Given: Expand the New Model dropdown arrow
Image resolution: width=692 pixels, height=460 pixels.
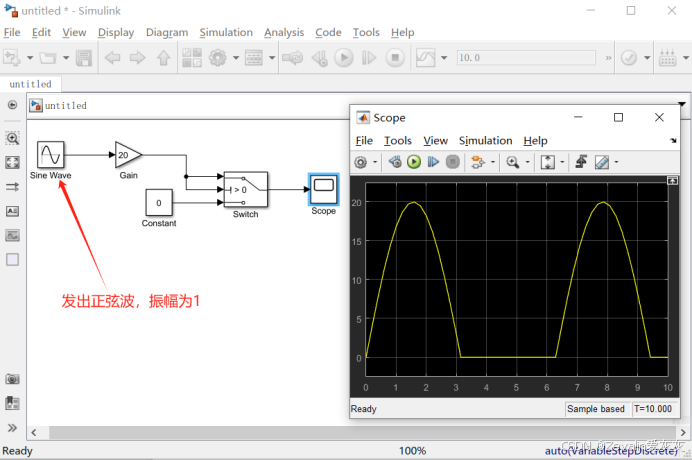Looking at the screenshot, I should click(x=30, y=58).
